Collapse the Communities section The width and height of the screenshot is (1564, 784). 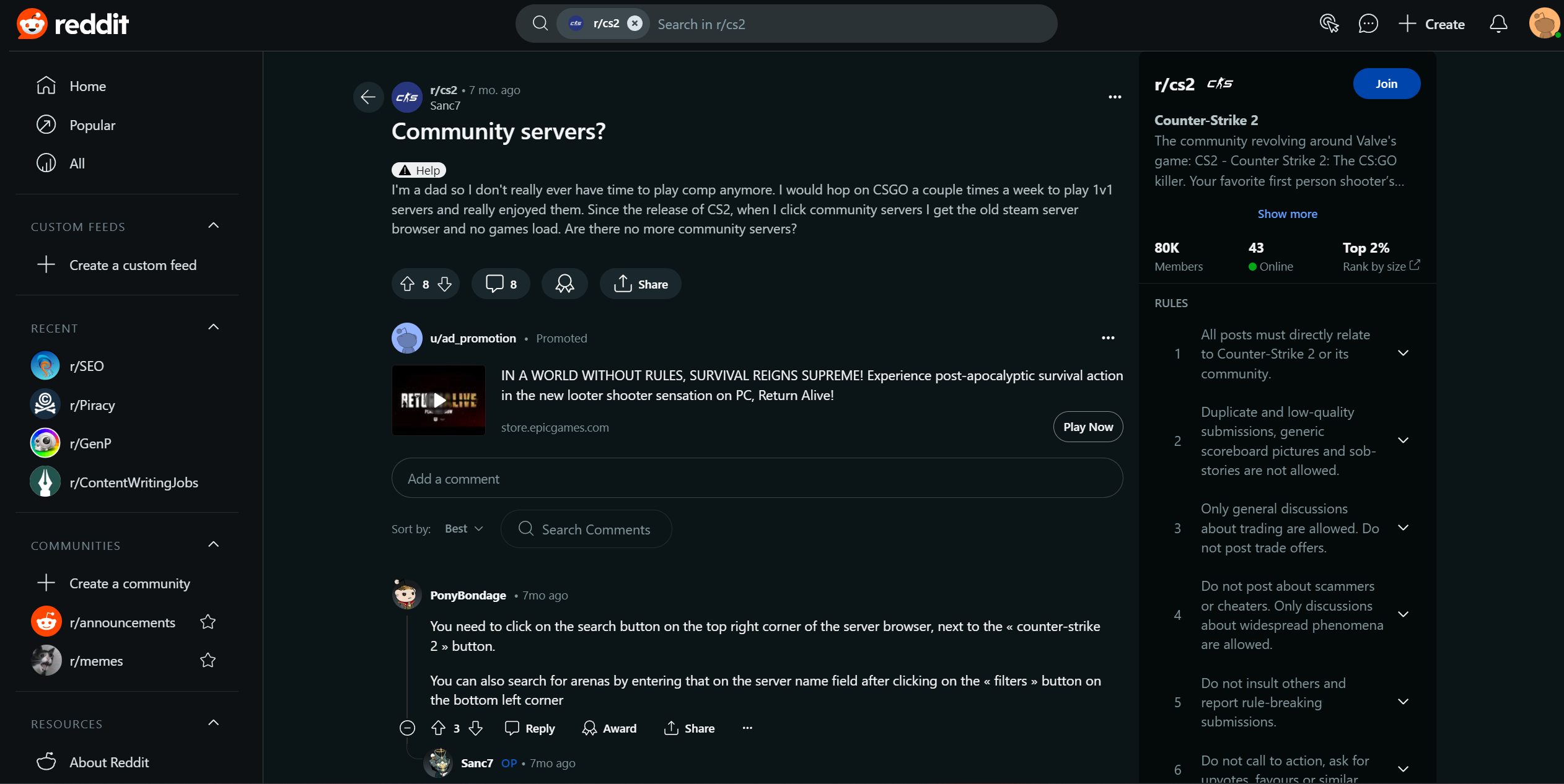[x=214, y=545]
